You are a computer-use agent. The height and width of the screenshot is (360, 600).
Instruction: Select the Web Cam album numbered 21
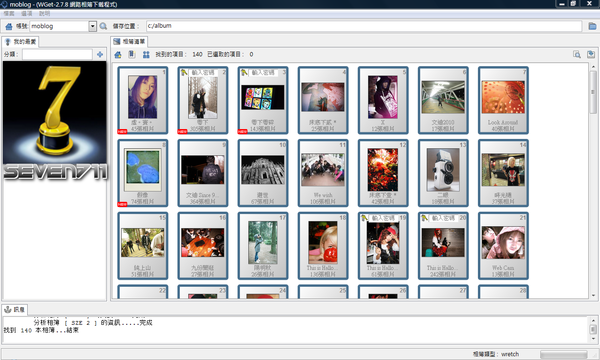pyautogui.click(x=503, y=246)
